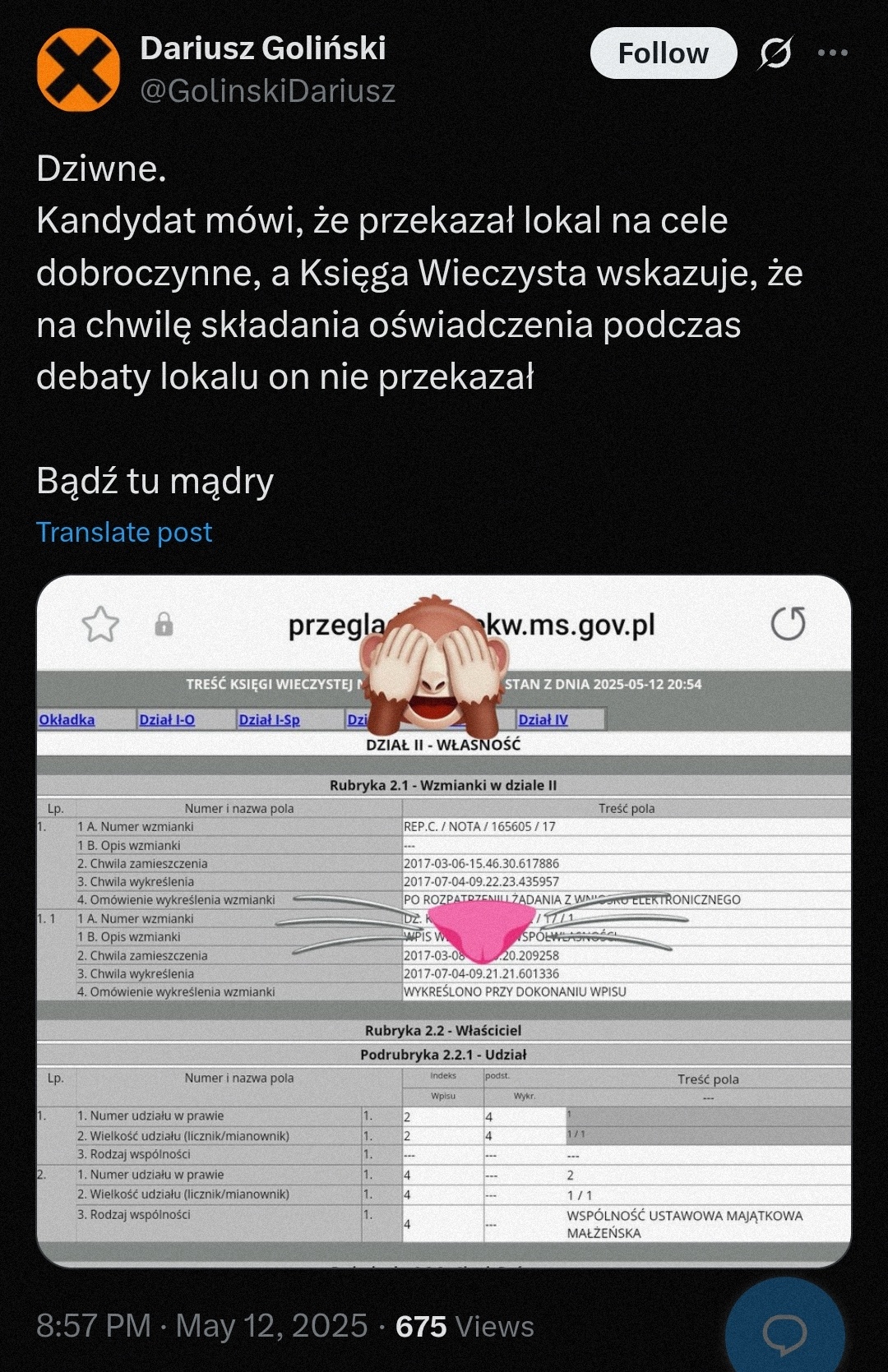Tap the padlock security icon
Viewport: 888px width, 1372px height.
[x=164, y=625]
